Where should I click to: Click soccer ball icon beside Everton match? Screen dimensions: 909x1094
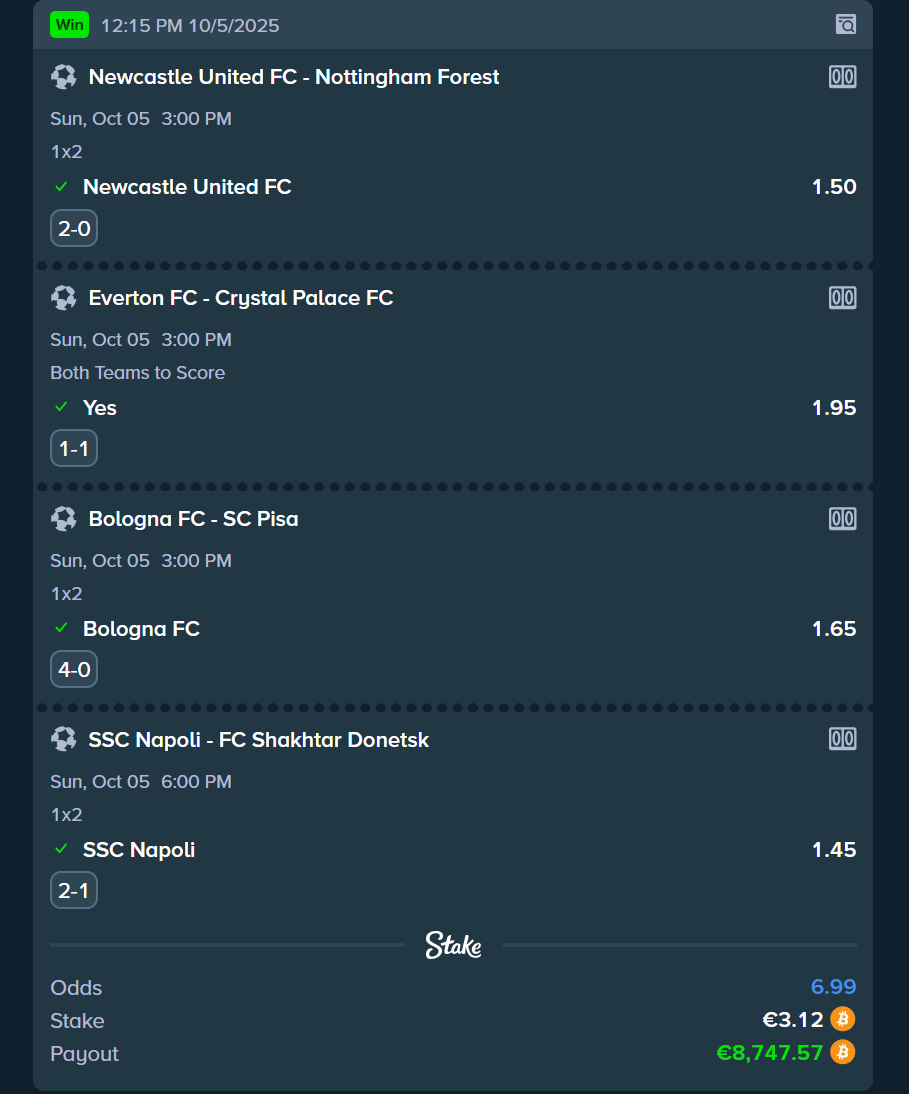coord(63,298)
